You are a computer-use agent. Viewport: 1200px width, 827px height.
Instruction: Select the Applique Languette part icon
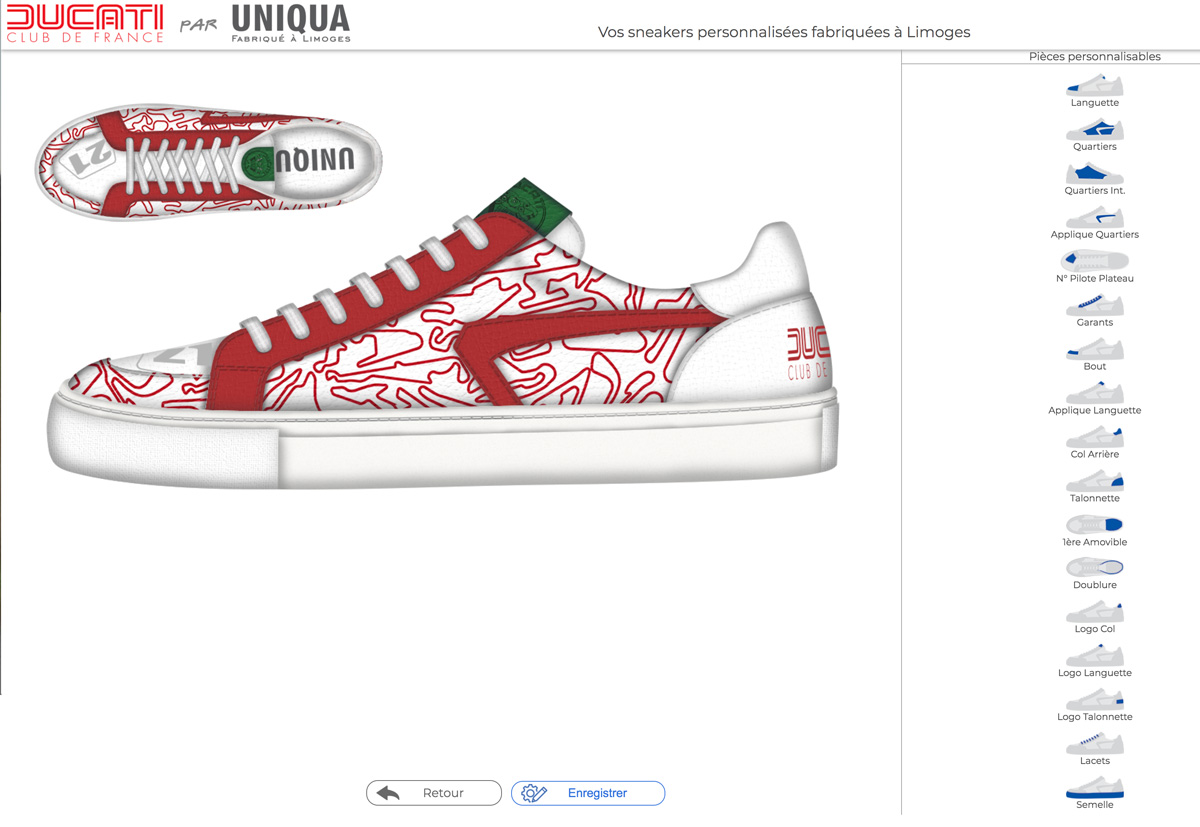tap(1095, 393)
